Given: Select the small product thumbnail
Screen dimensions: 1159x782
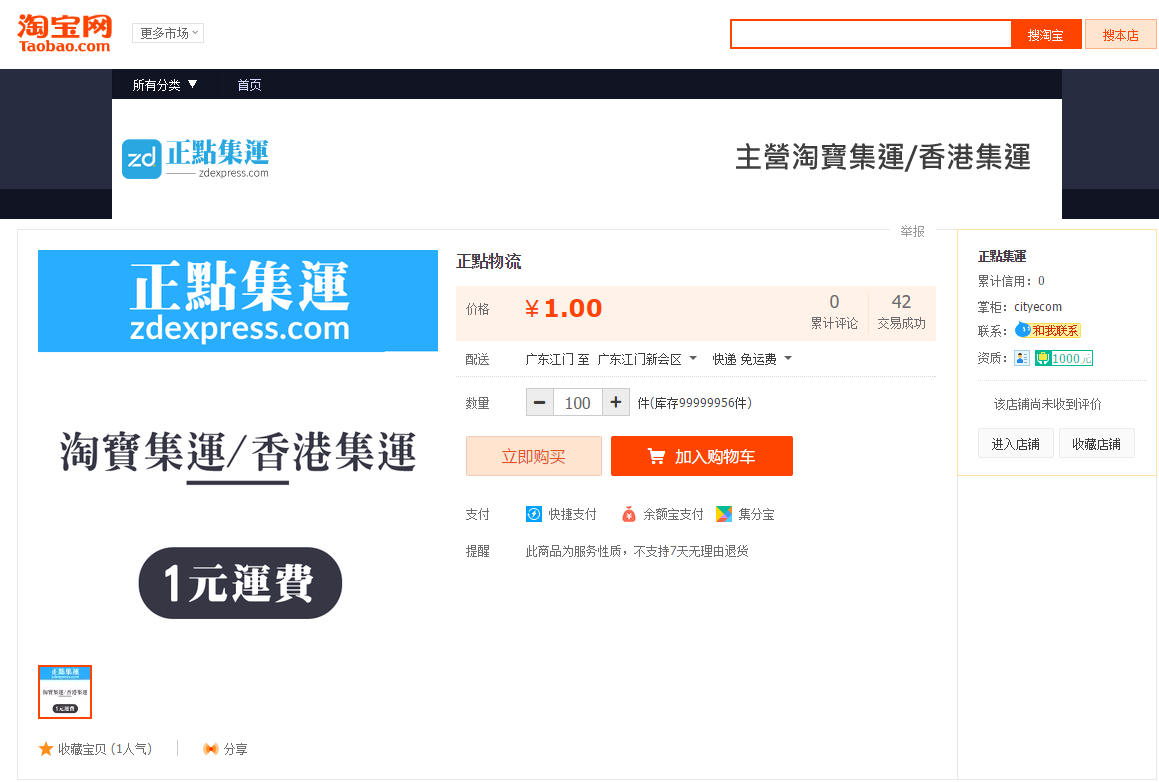Looking at the screenshot, I should tap(65, 692).
